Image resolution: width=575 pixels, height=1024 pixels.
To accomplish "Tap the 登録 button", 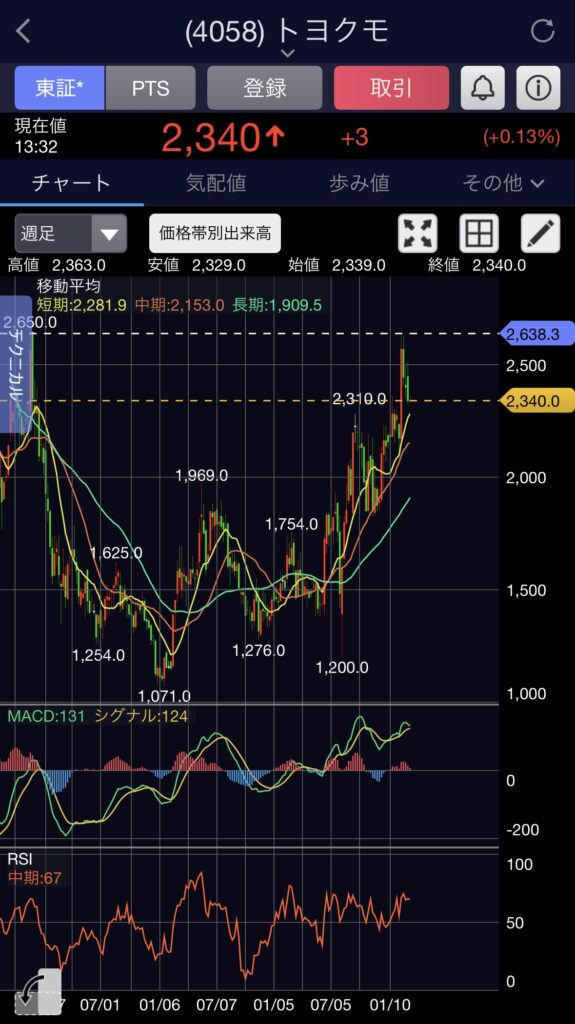I will [x=265, y=88].
